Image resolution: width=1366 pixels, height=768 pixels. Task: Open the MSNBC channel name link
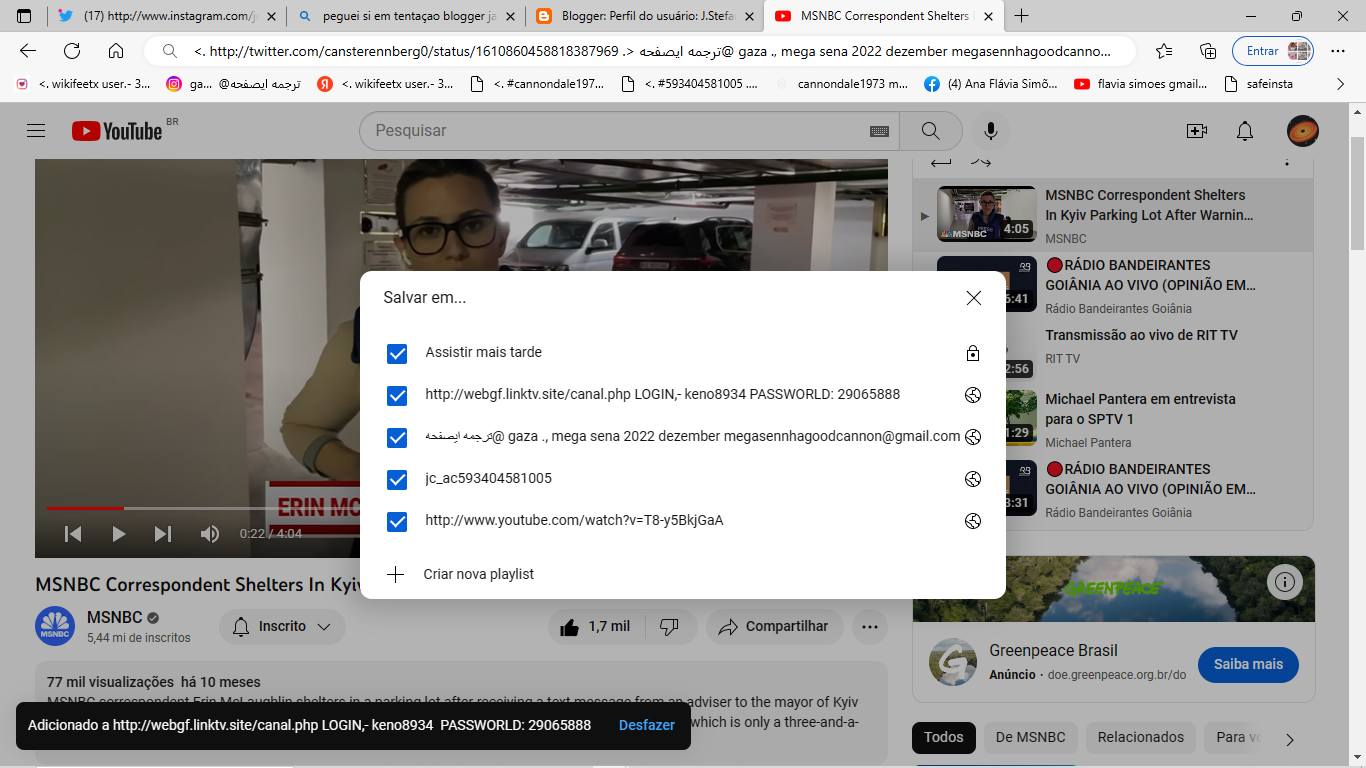[x=115, y=617]
